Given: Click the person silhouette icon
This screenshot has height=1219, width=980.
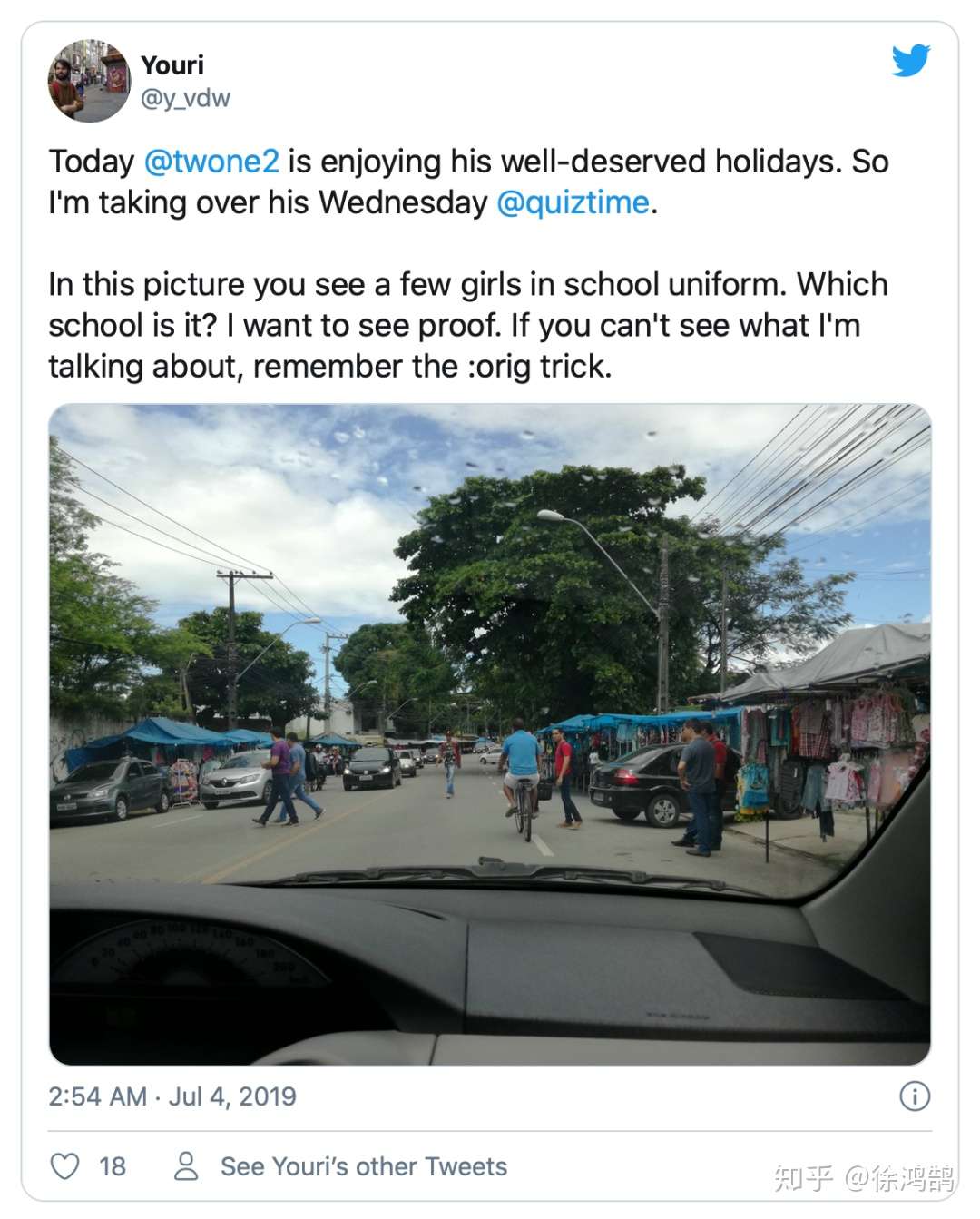Looking at the screenshot, I should [x=186, y=1166].
